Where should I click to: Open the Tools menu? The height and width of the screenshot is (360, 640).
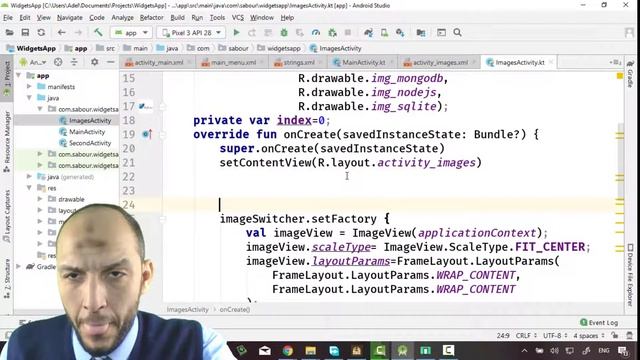[x=217, y=18]
